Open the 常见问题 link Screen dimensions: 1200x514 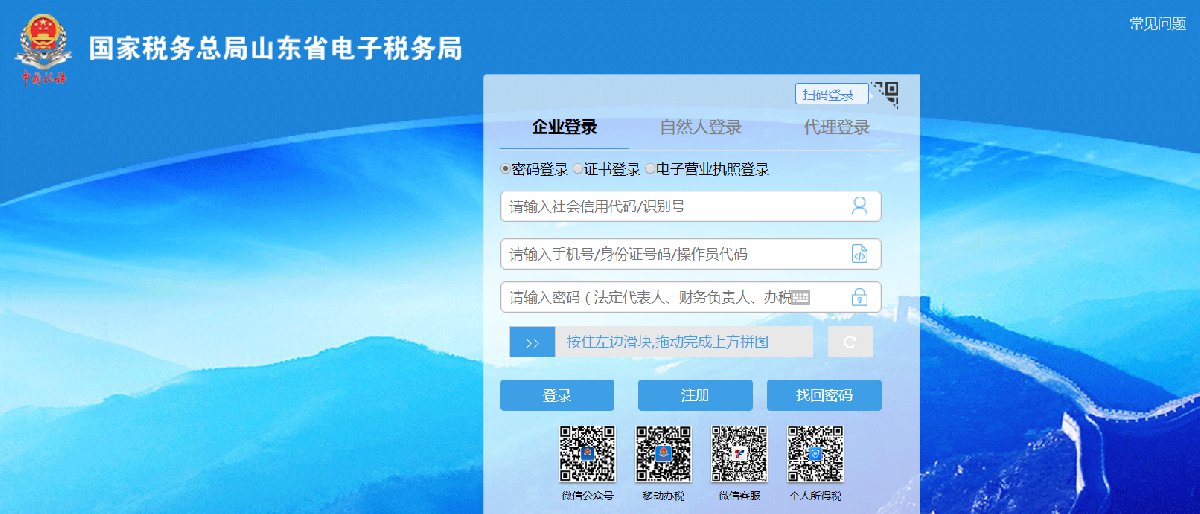(x=1157, y=24)
